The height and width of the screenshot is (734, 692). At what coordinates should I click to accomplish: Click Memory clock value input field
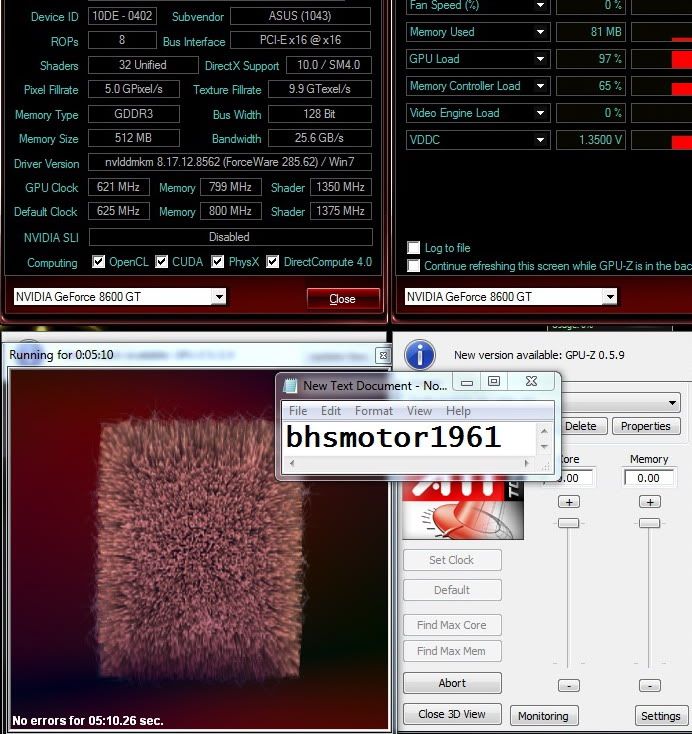coord(649,478)
